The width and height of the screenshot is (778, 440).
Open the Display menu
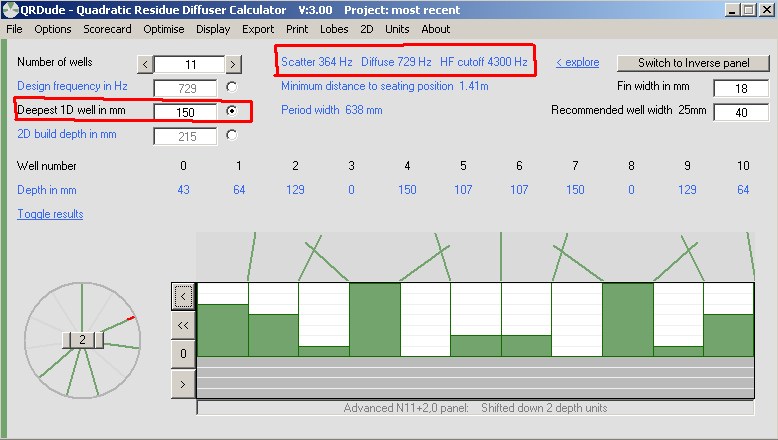[x=213, y=29]
